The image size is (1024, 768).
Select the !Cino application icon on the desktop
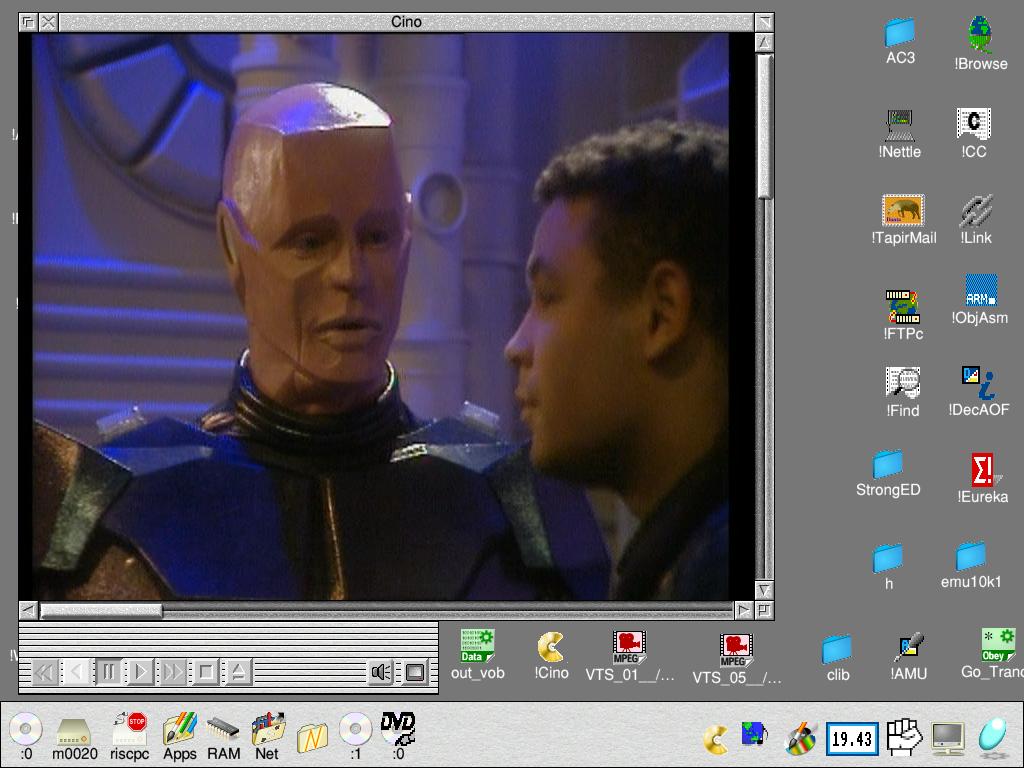coord(551,656)
